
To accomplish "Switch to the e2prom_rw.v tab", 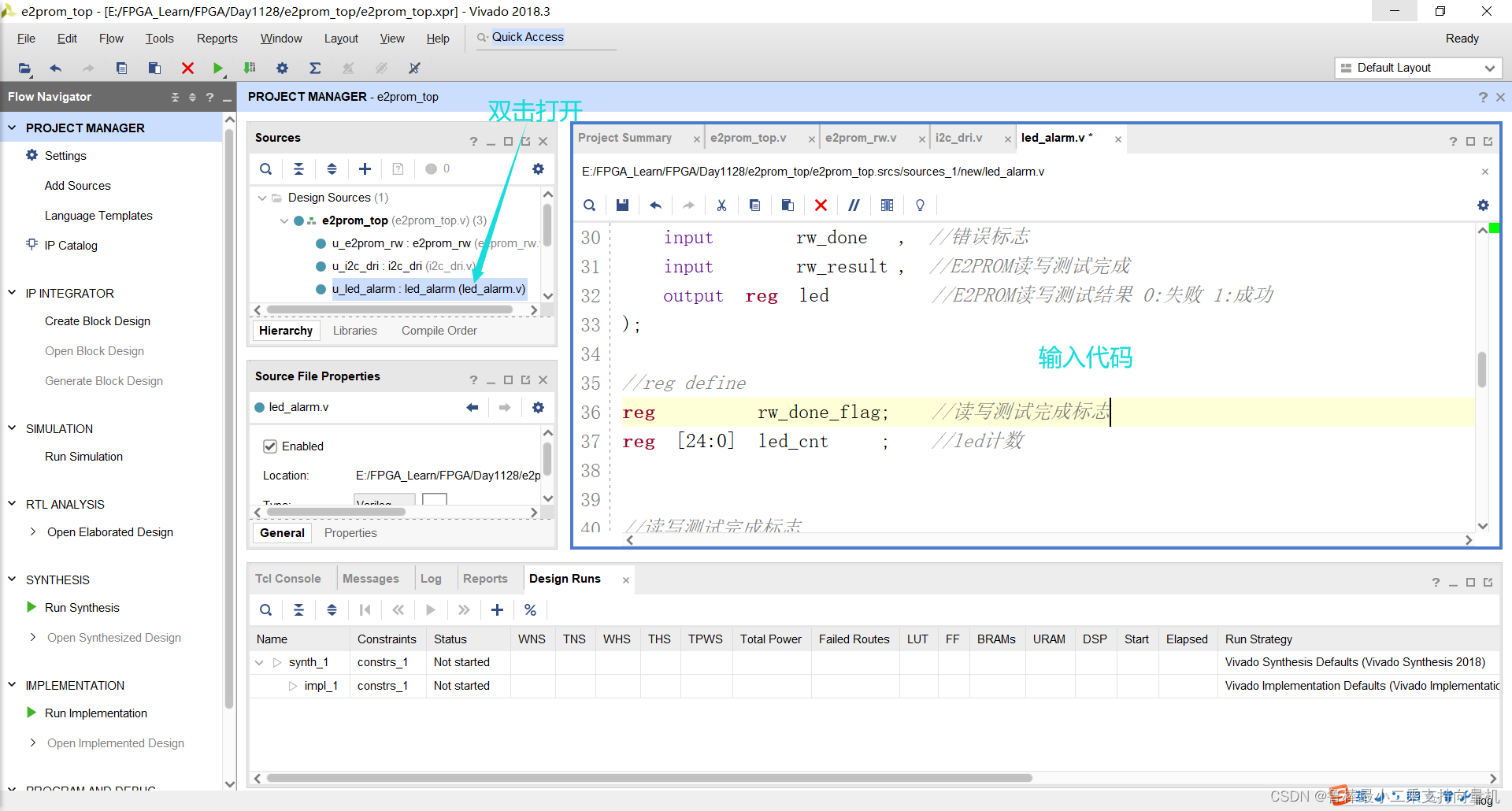I will [861, 138].
